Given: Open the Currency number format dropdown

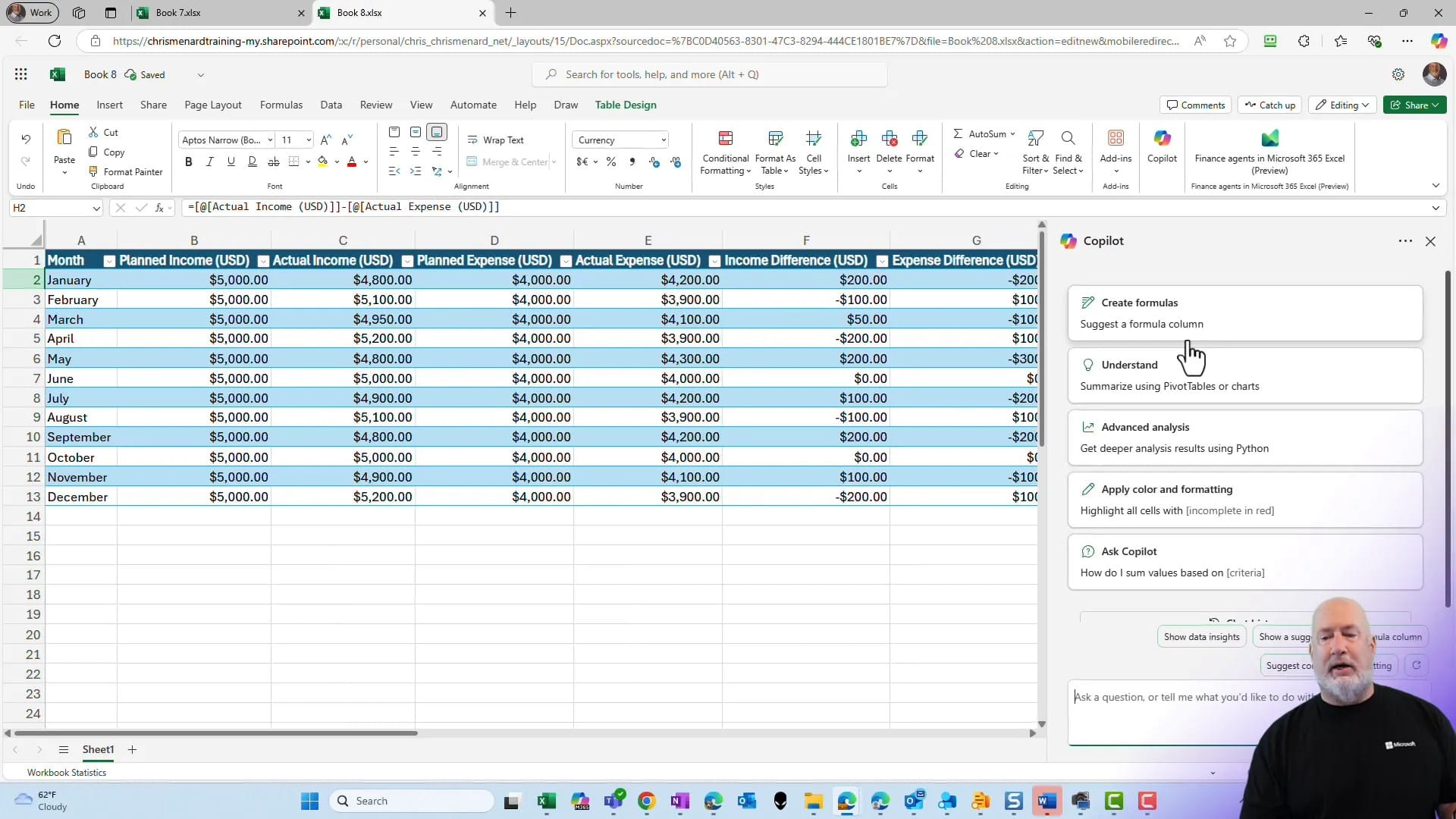Looking at the screenshot, I should (663, 140).
